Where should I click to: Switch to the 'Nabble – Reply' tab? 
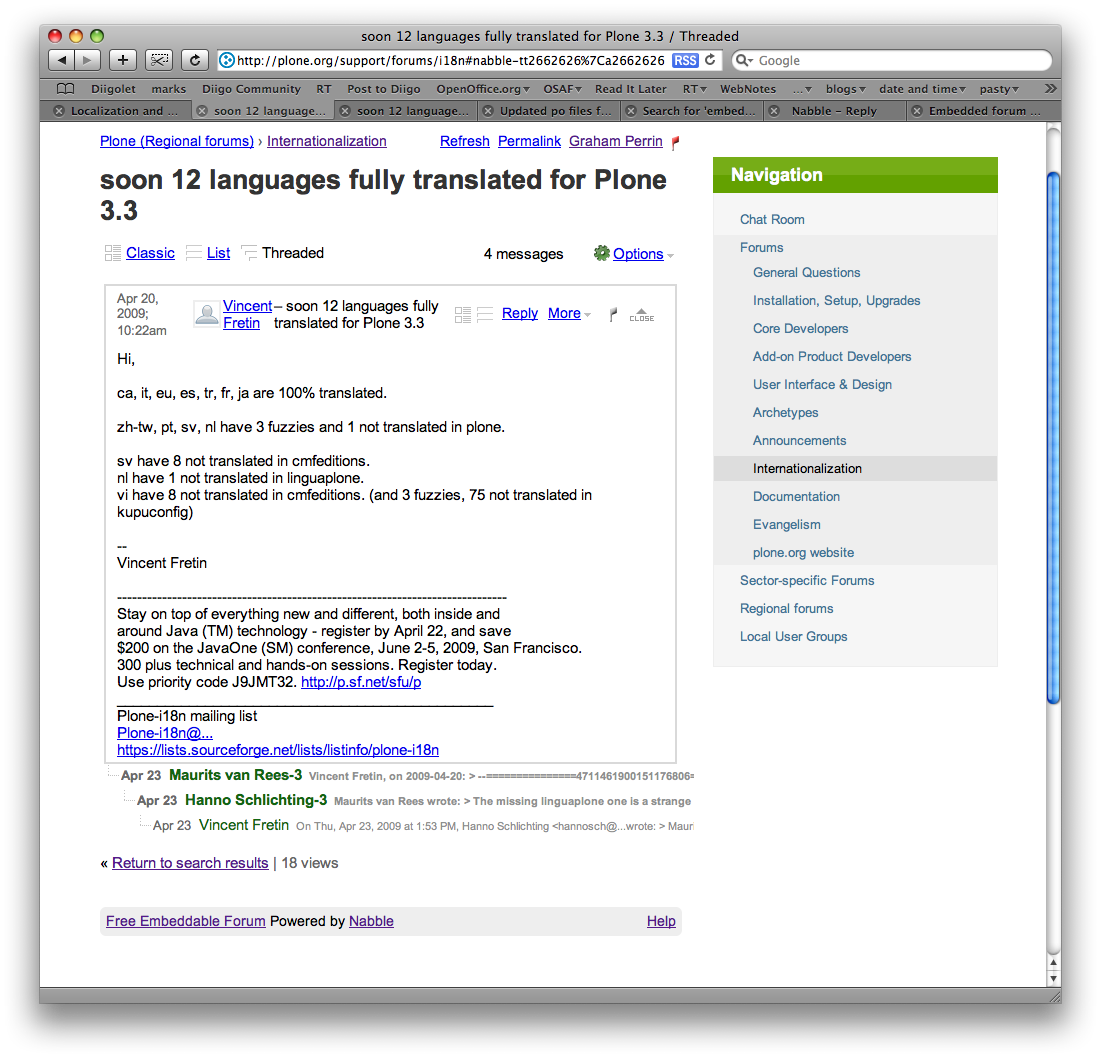click(x=833, y=111)
